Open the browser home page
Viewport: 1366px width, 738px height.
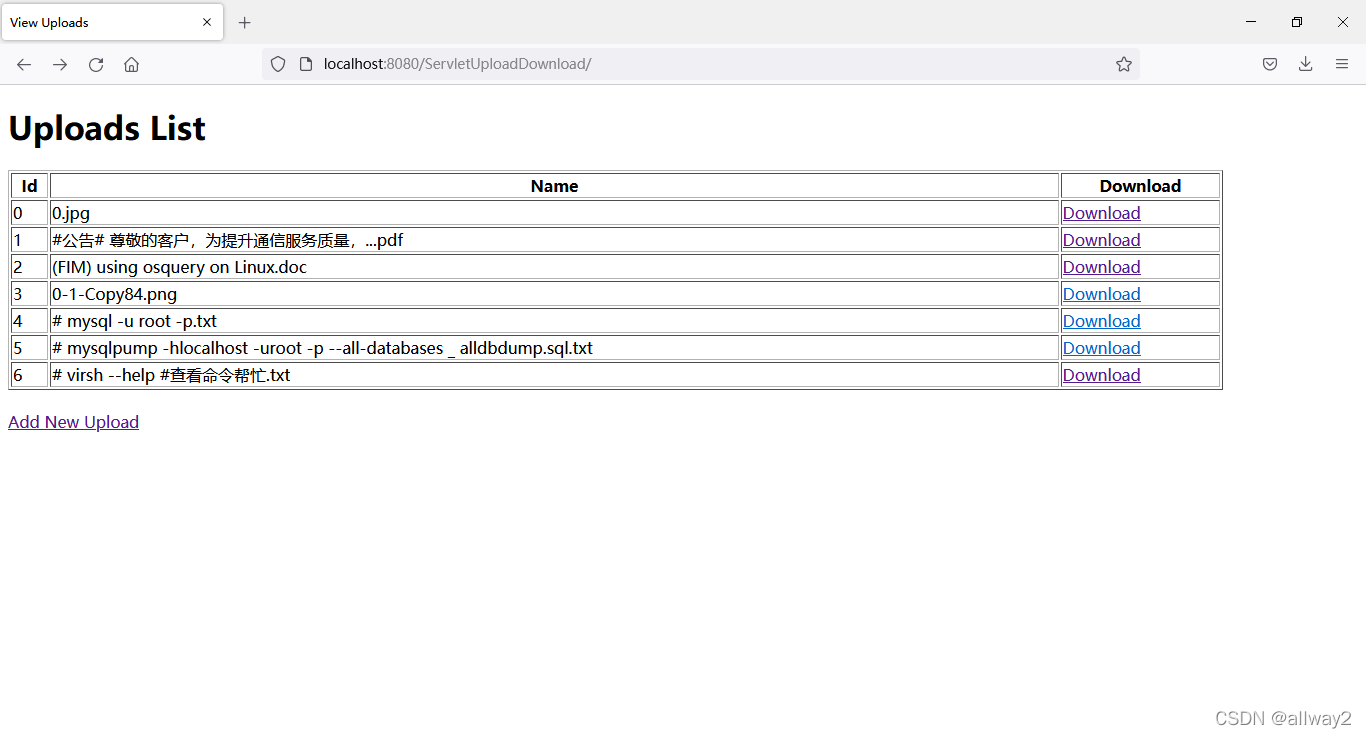131,64
